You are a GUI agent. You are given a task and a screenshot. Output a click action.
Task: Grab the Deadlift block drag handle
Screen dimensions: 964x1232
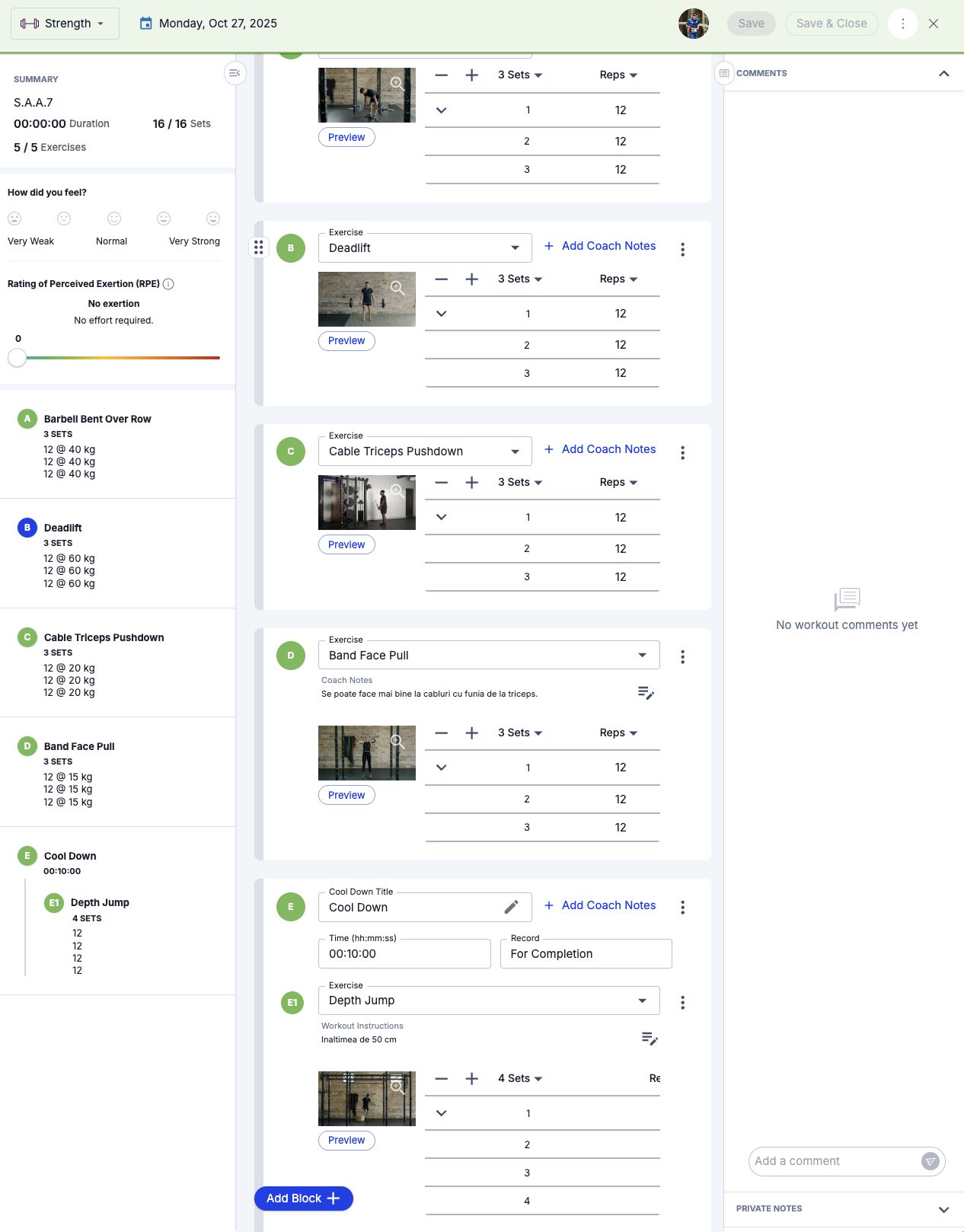(x=259, y=247)
